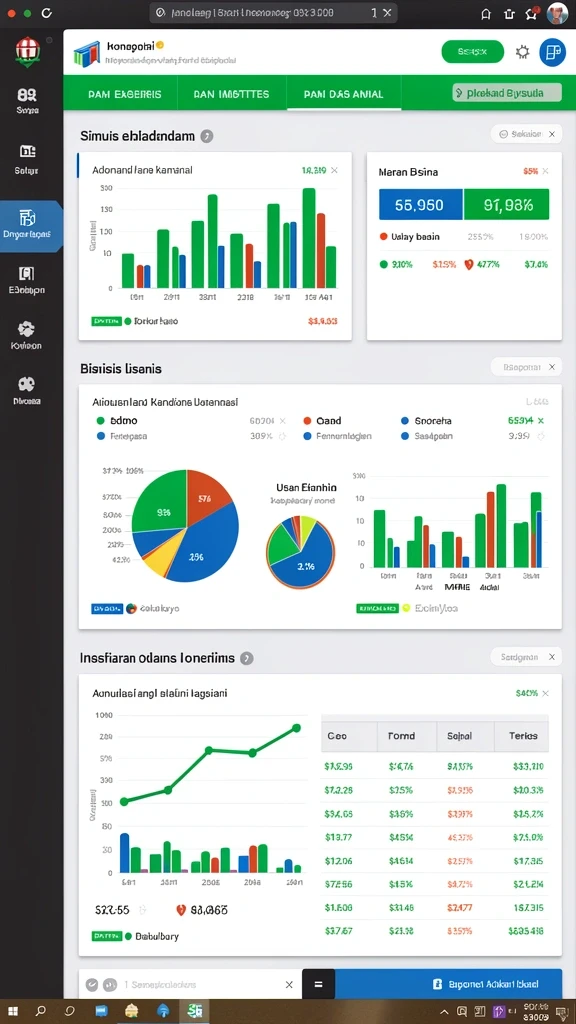This screenshot has height=1024, width=576.
Task: Open the Pleksd Bysuda dropdown
Action: pos(507,93)
